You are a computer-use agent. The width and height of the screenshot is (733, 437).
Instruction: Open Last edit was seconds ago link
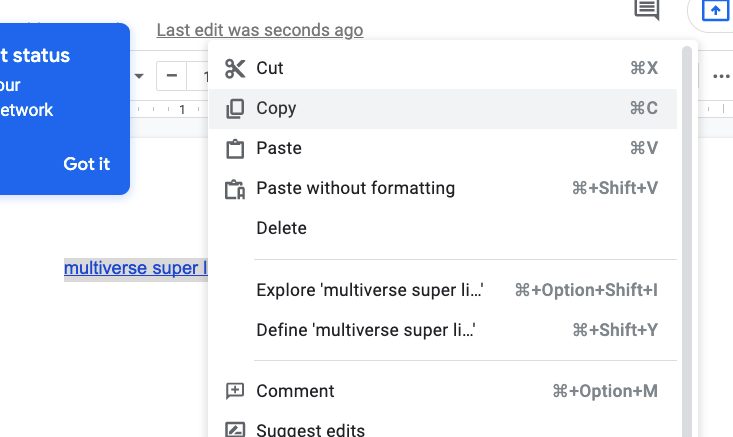[260, 30]
